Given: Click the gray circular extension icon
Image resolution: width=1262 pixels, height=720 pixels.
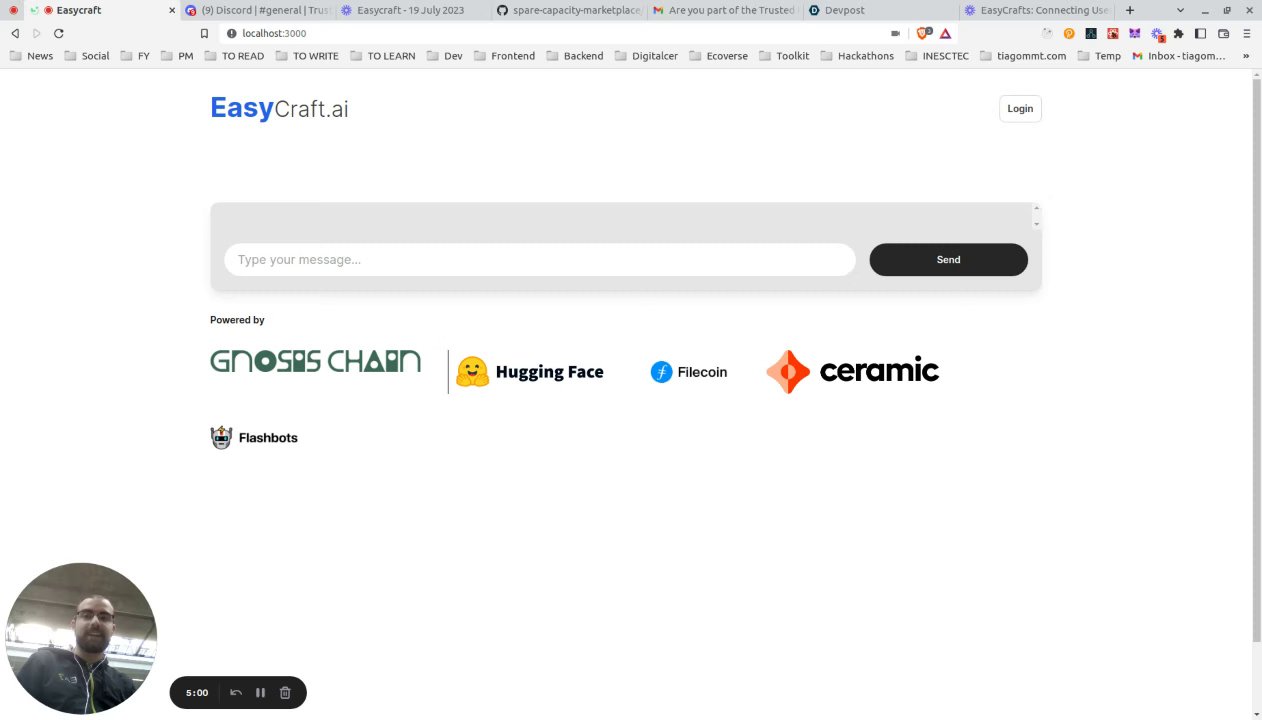Looking at the screenshot, I should (x=1047, y=33).
